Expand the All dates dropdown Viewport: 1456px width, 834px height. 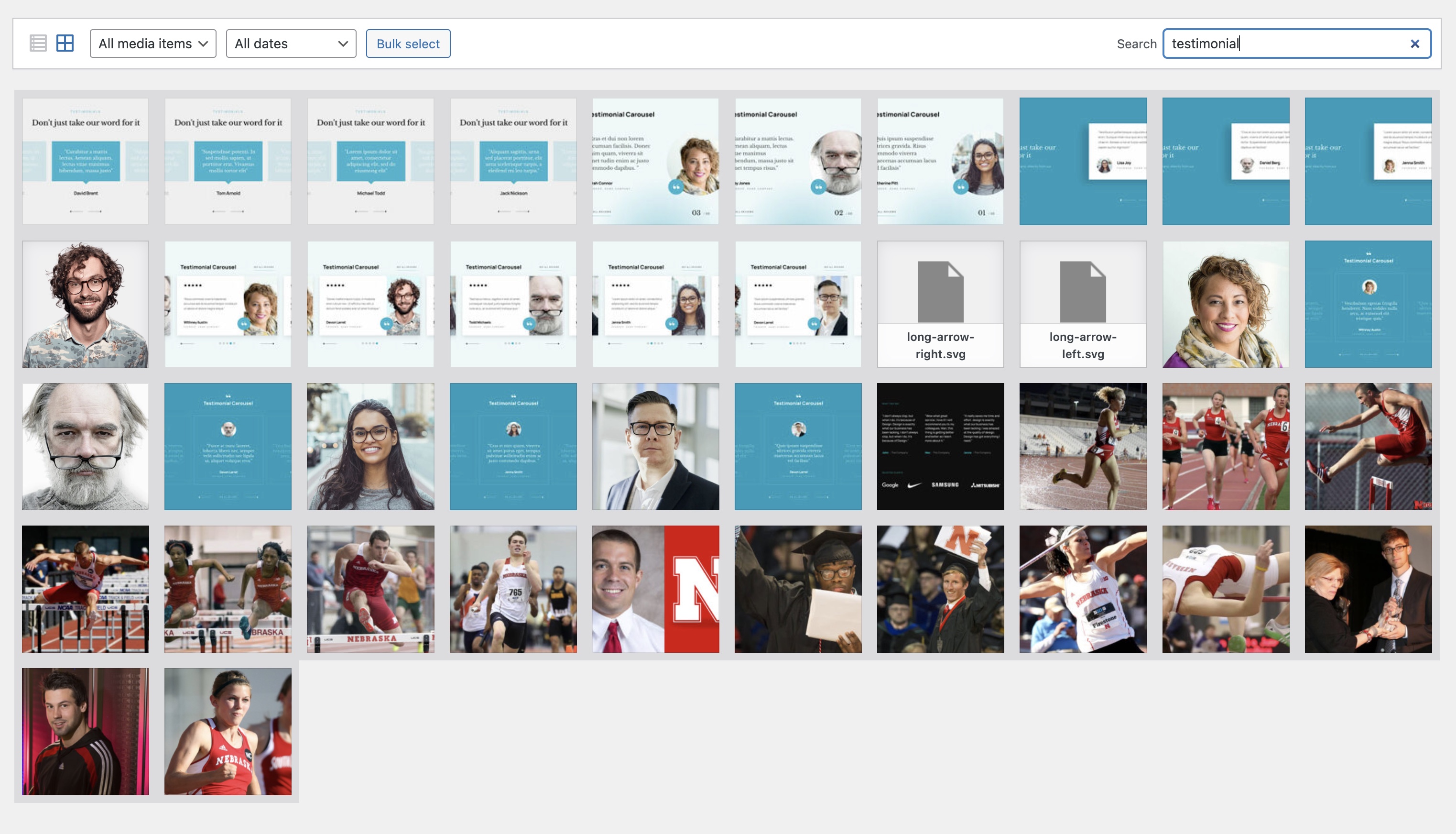coord(291,44)
